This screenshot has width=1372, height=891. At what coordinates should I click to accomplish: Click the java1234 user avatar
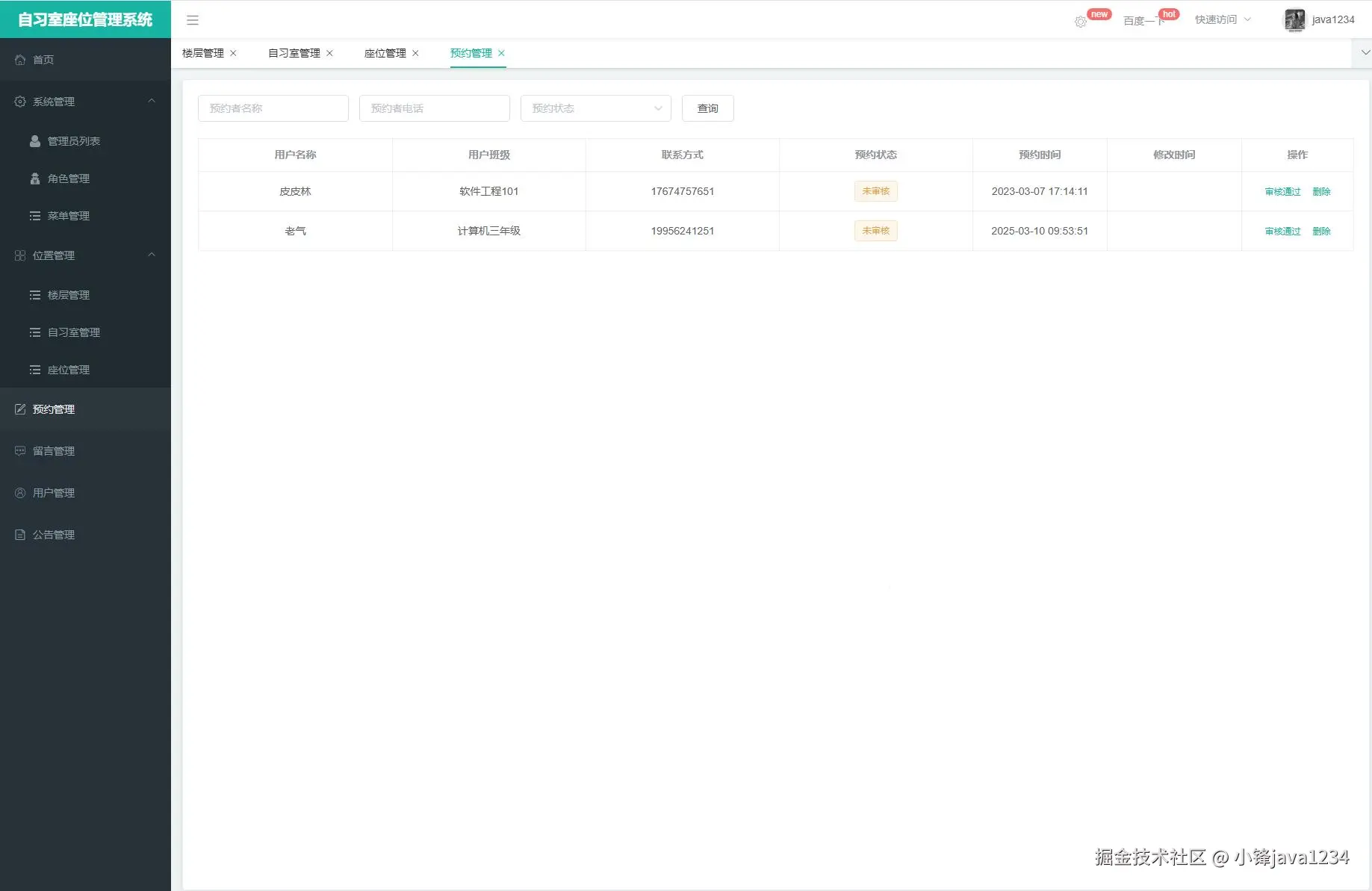coord(1294,20)
